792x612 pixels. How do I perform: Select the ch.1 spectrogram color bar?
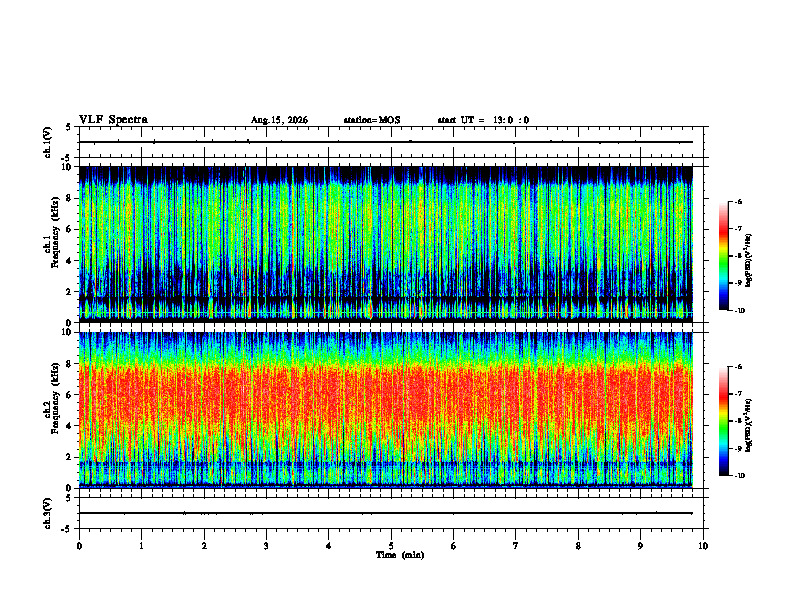point(723,256)
